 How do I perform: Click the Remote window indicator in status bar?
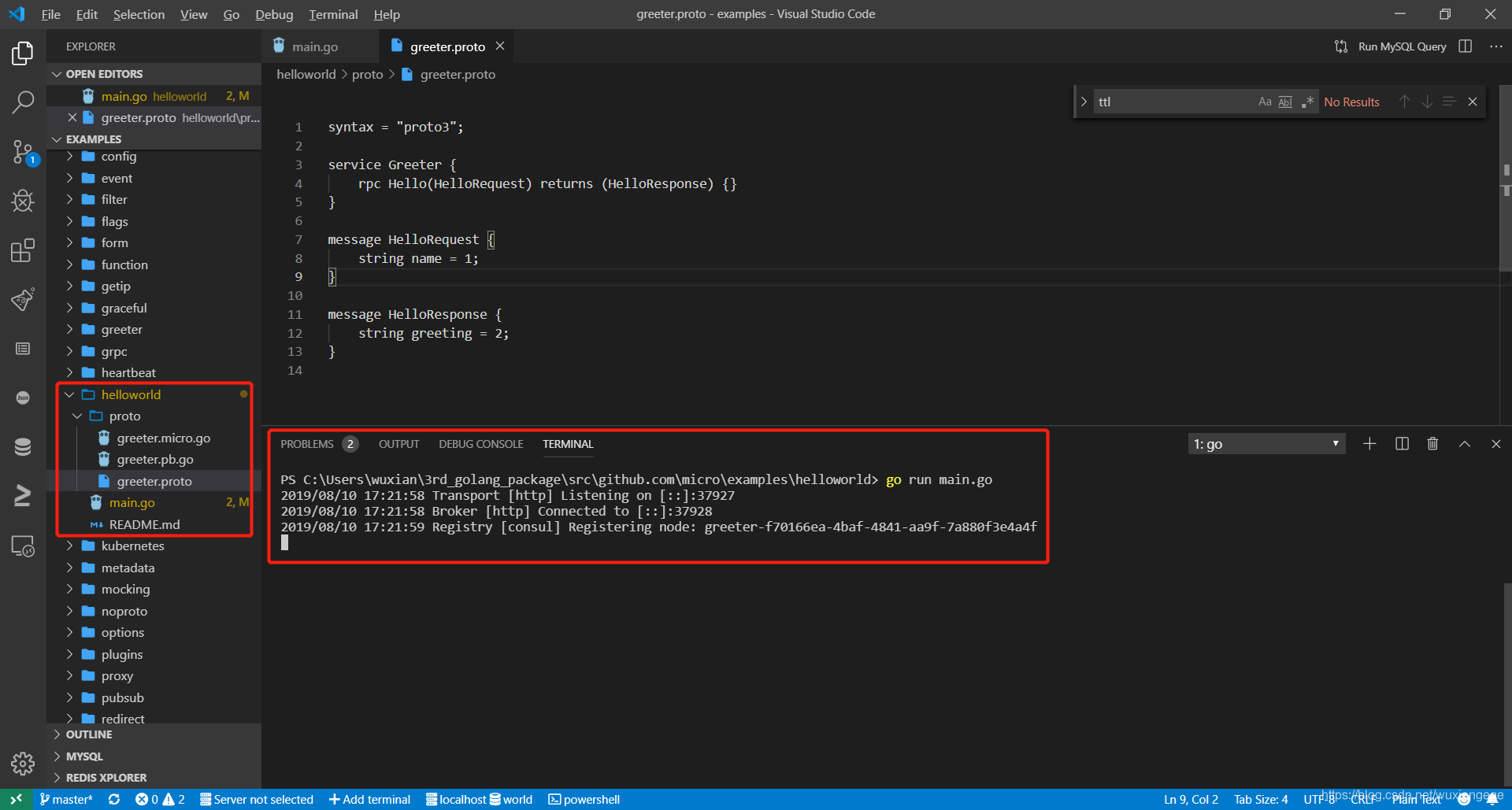click(16, 799)
